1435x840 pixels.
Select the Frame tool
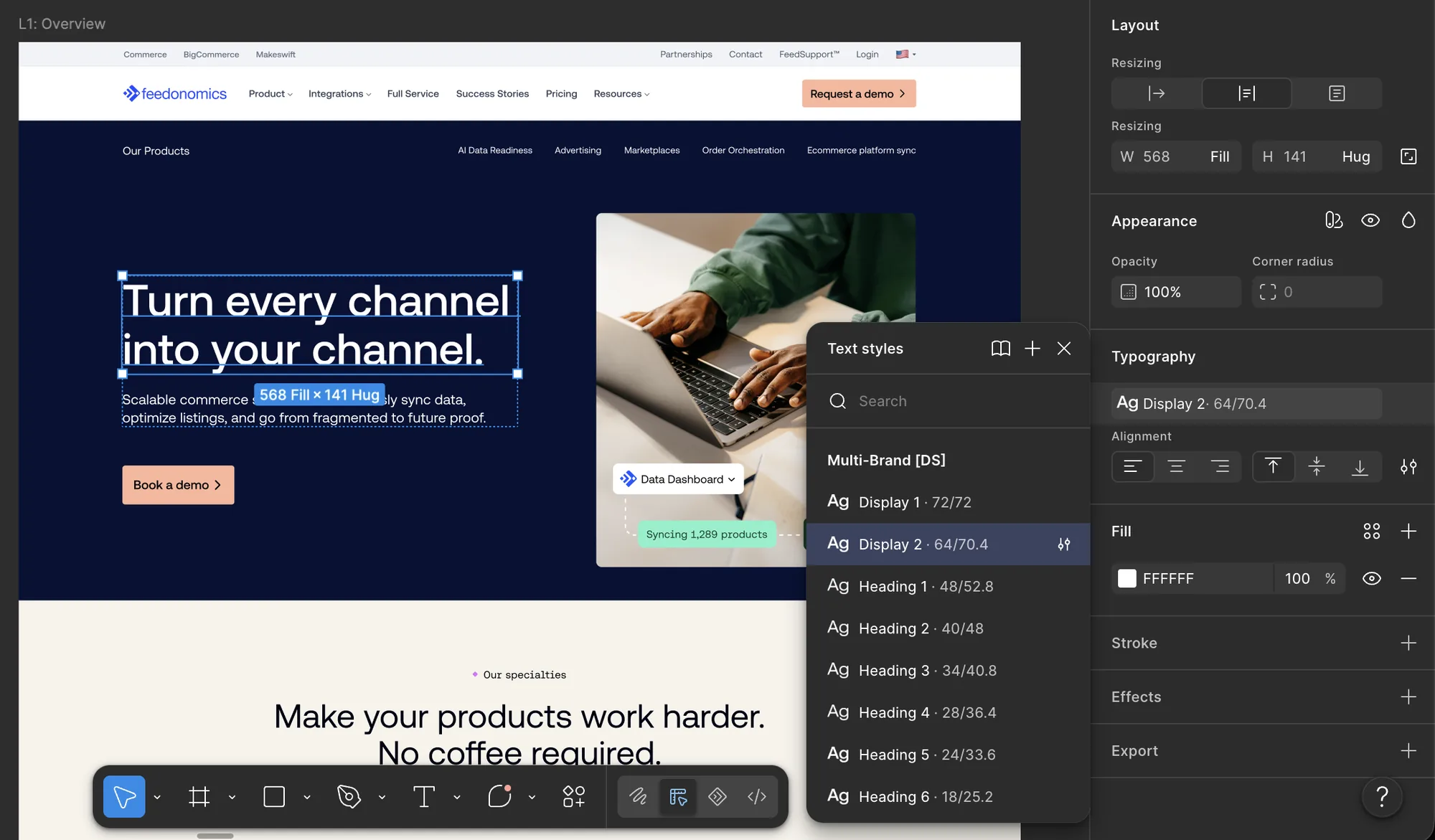[199, 796]
